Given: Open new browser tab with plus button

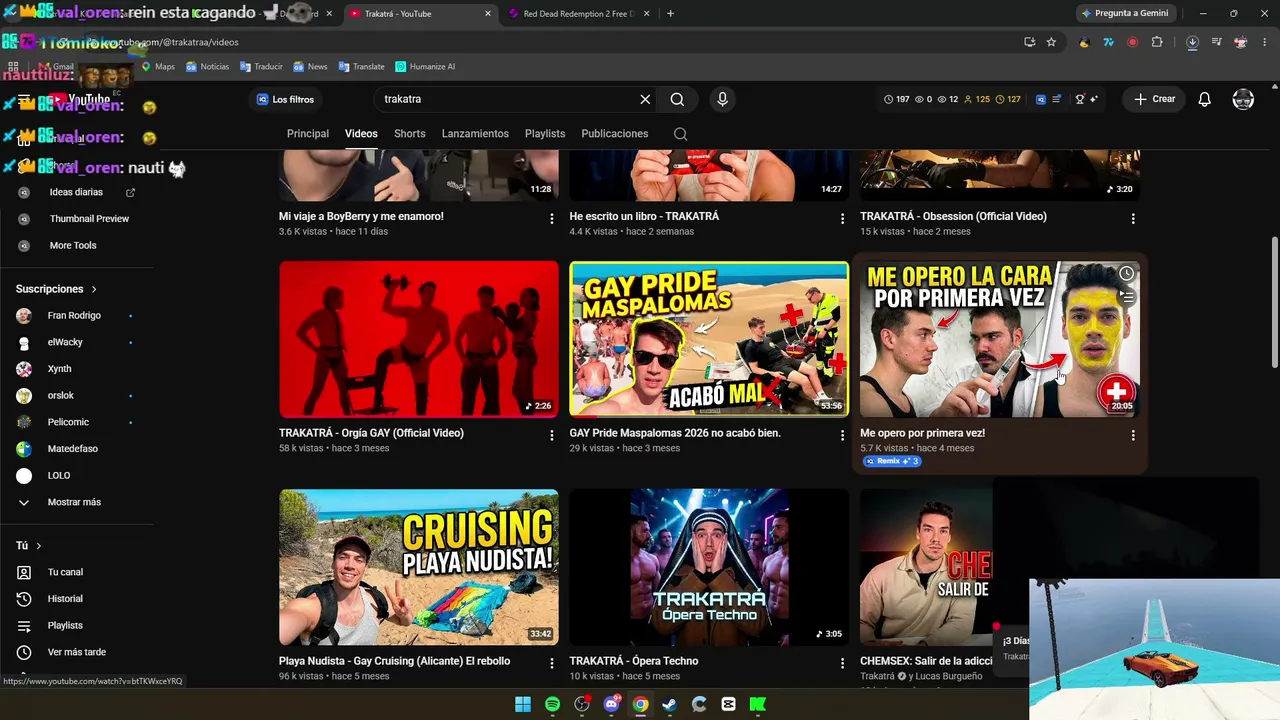Looking at the screenshot, I should click(670, 14).
